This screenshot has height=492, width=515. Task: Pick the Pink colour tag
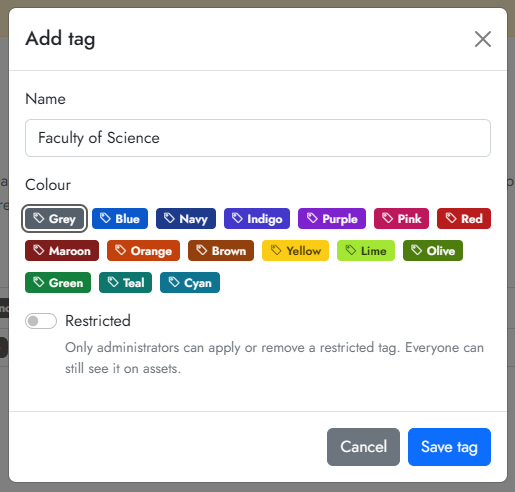click(x=401, y=219)
